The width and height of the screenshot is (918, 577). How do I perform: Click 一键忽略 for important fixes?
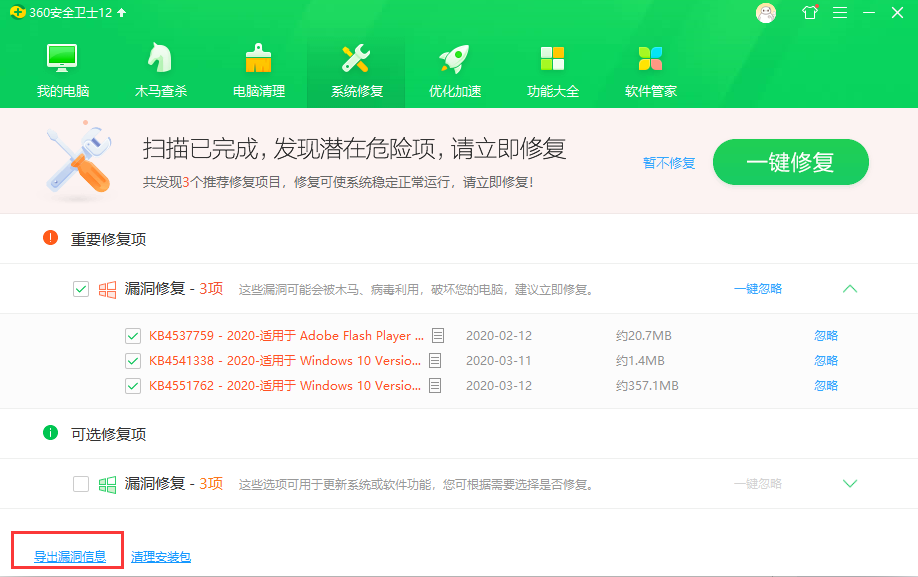pos(758,288)
